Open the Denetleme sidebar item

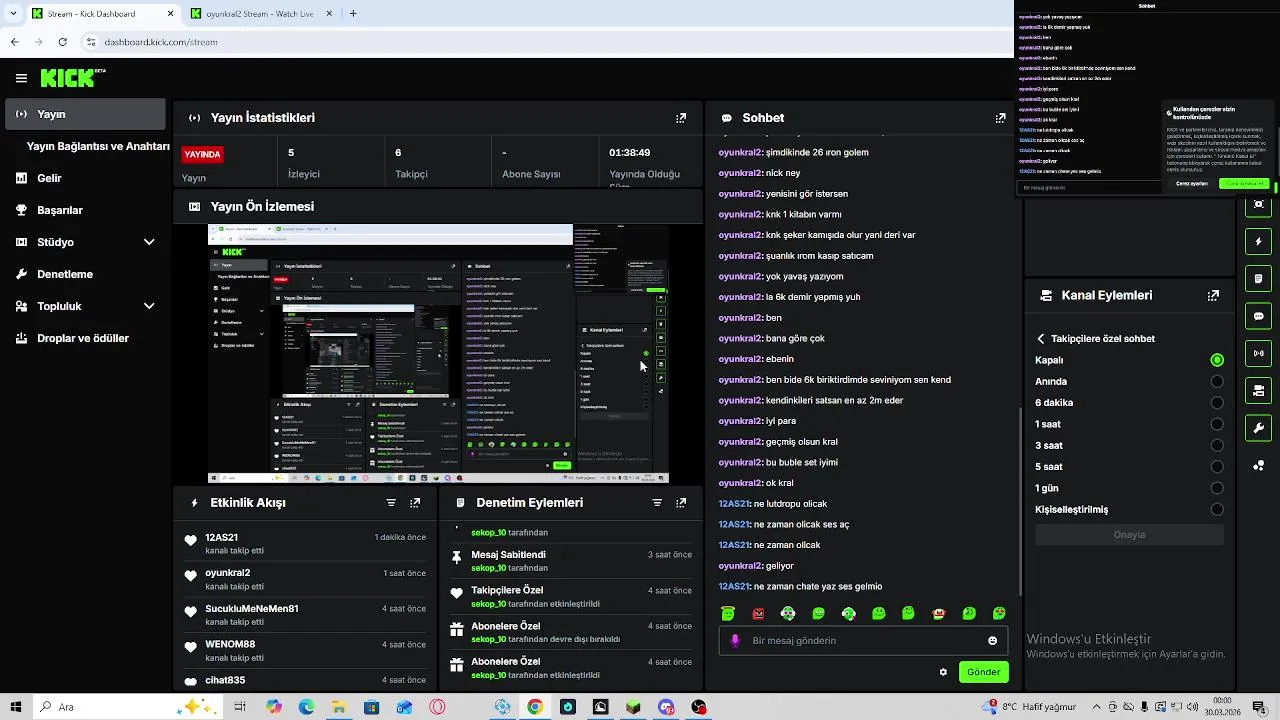(x=85, y=274)
